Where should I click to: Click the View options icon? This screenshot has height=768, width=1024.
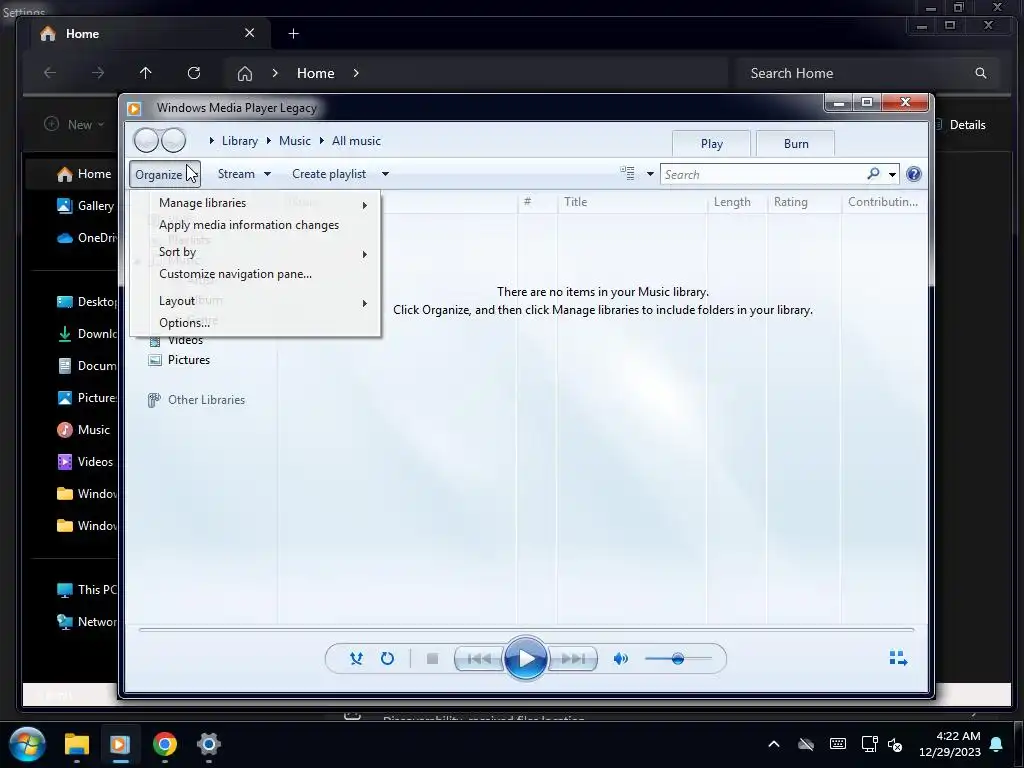[x=628, y=174]
